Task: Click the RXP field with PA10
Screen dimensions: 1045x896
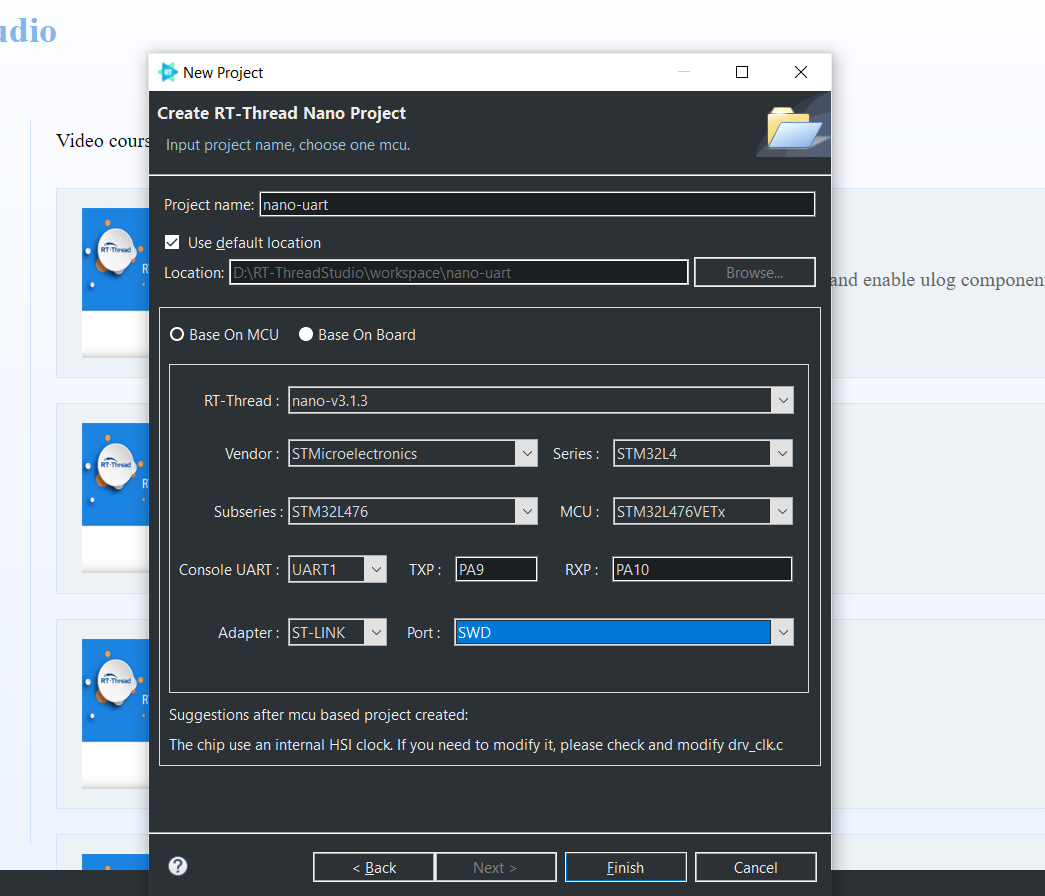Action: point(702,569)
